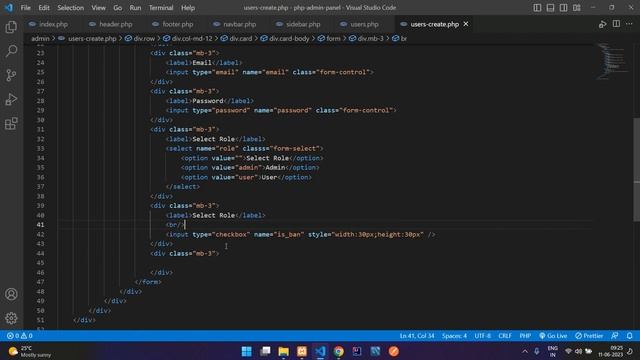Open the Manage gear icon
The height and width of the screenshot is (360, 640).
[11, 318]
